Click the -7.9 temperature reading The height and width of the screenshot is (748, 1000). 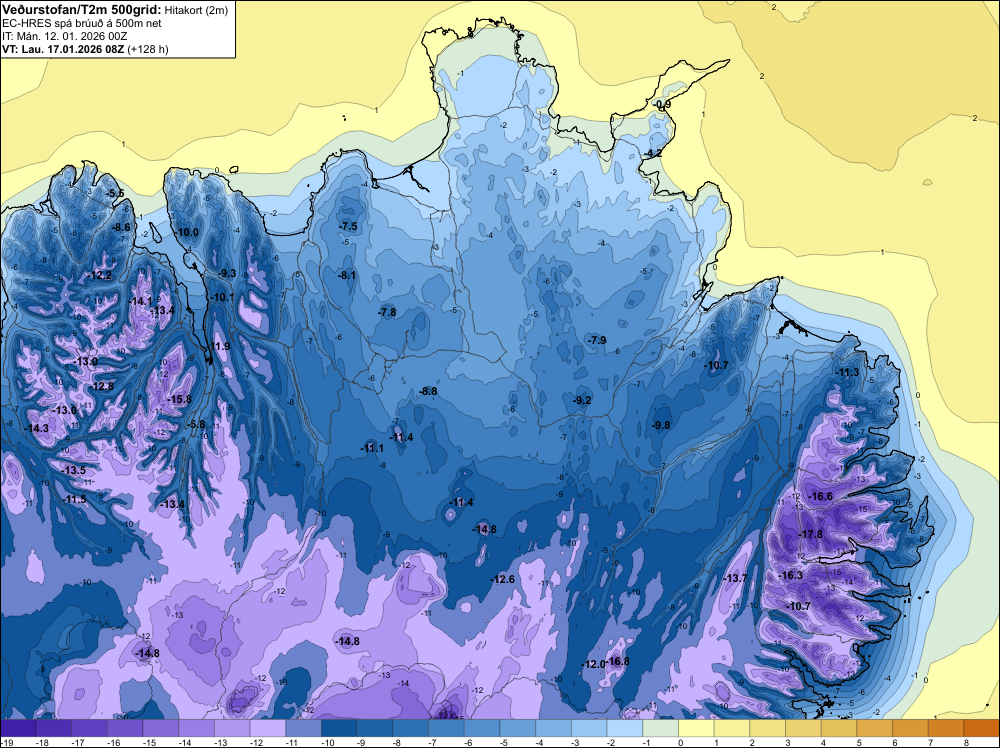pos(597,341)
